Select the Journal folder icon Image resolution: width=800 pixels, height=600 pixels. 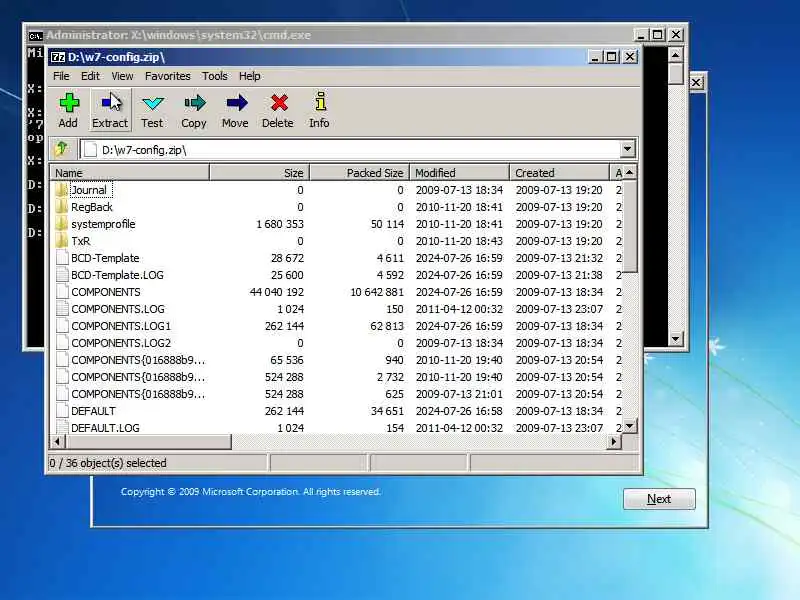click(x=62, y=190)
